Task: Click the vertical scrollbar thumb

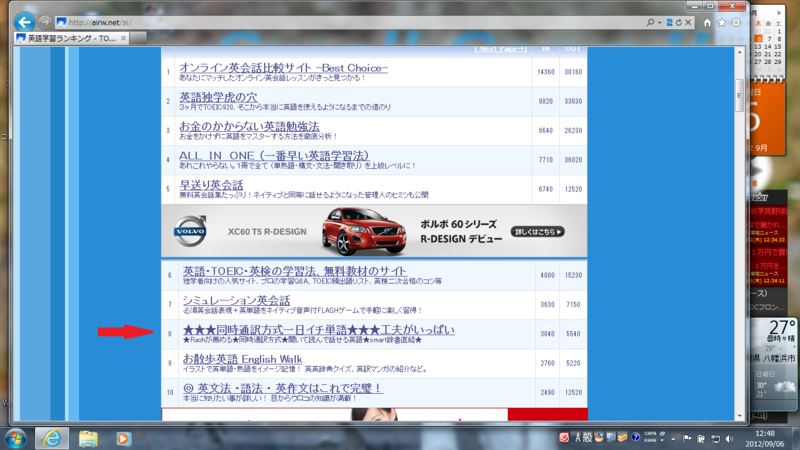Action: click(740, 95)
